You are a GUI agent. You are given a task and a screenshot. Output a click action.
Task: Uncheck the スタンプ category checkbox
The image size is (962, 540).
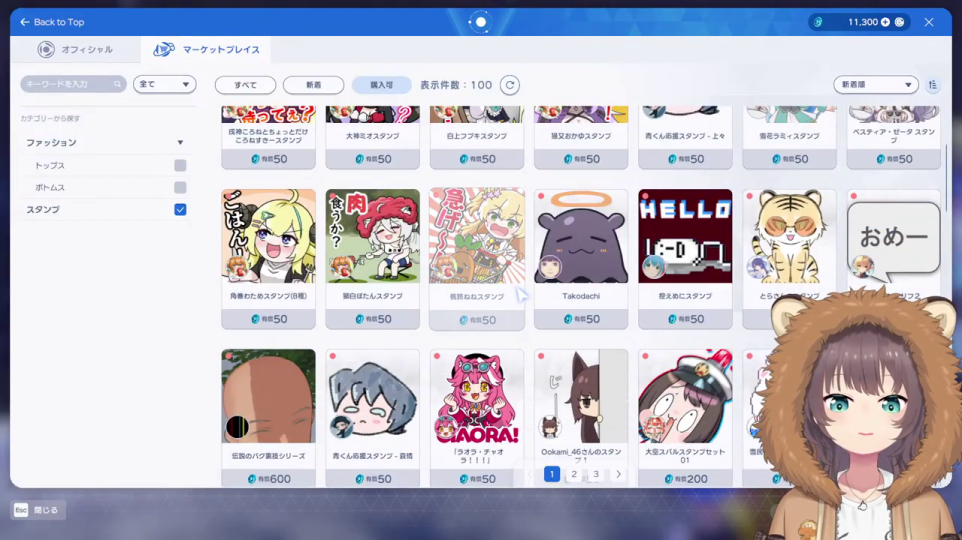coord(180,209)
